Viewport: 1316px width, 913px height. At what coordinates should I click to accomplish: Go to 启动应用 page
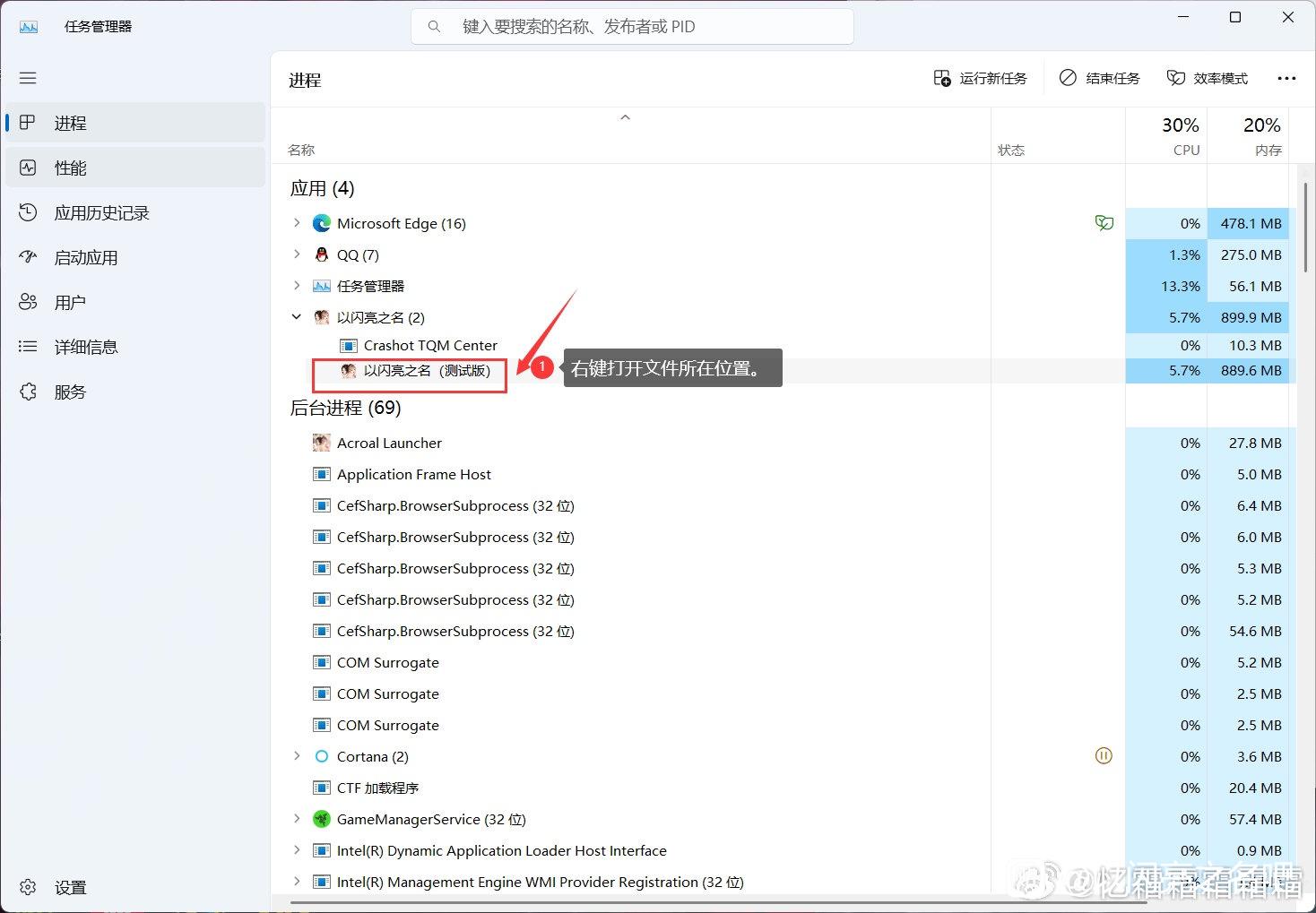135,257
